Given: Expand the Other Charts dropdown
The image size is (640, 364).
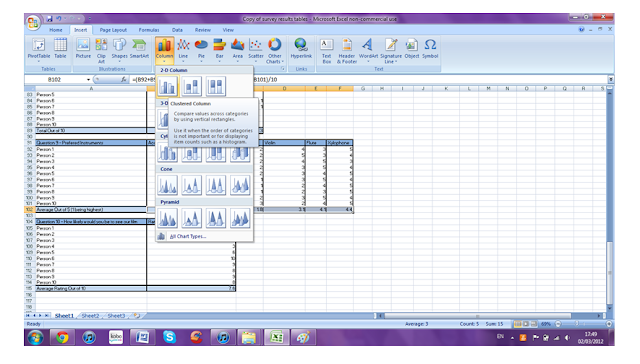Looking at the screenshot, I should (274, 51).
